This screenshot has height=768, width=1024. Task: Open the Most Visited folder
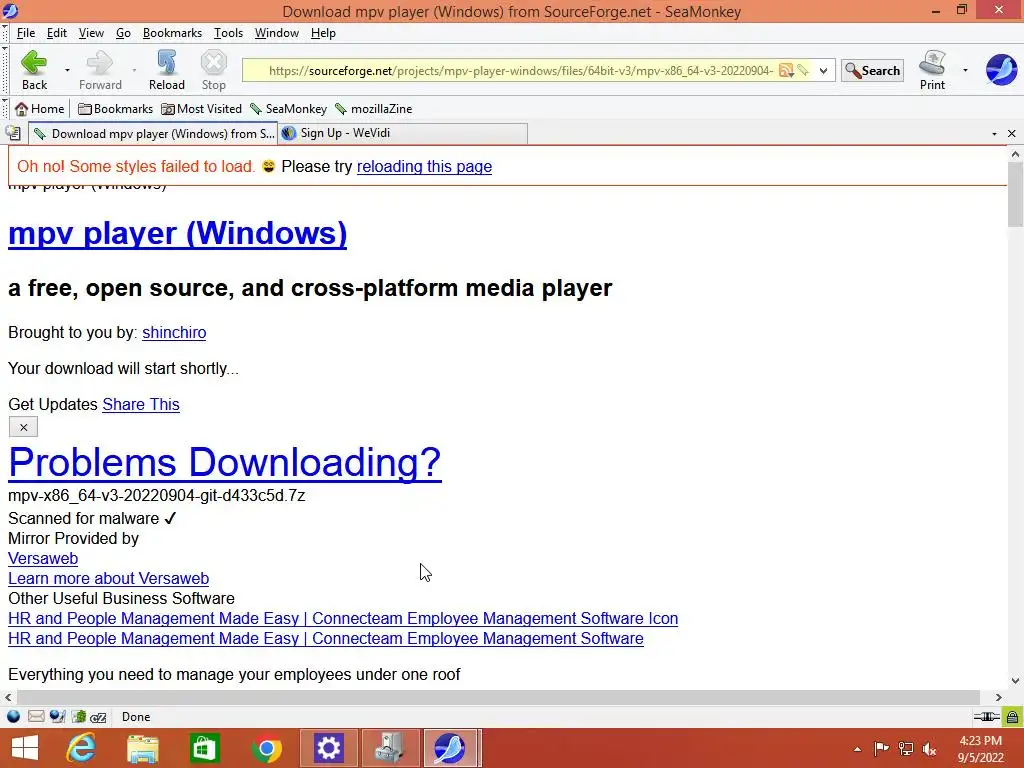coord(201,109)
